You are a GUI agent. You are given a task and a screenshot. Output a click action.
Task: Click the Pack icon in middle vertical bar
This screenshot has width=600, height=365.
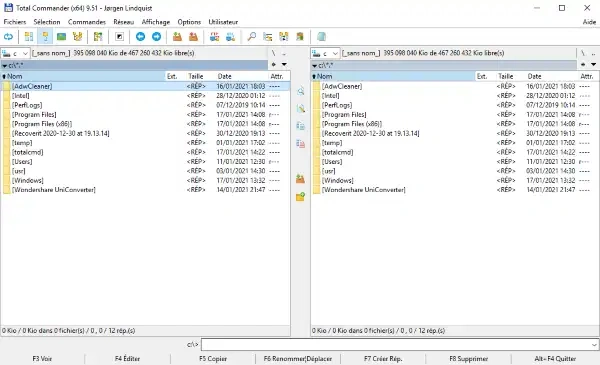click(301, 179)
